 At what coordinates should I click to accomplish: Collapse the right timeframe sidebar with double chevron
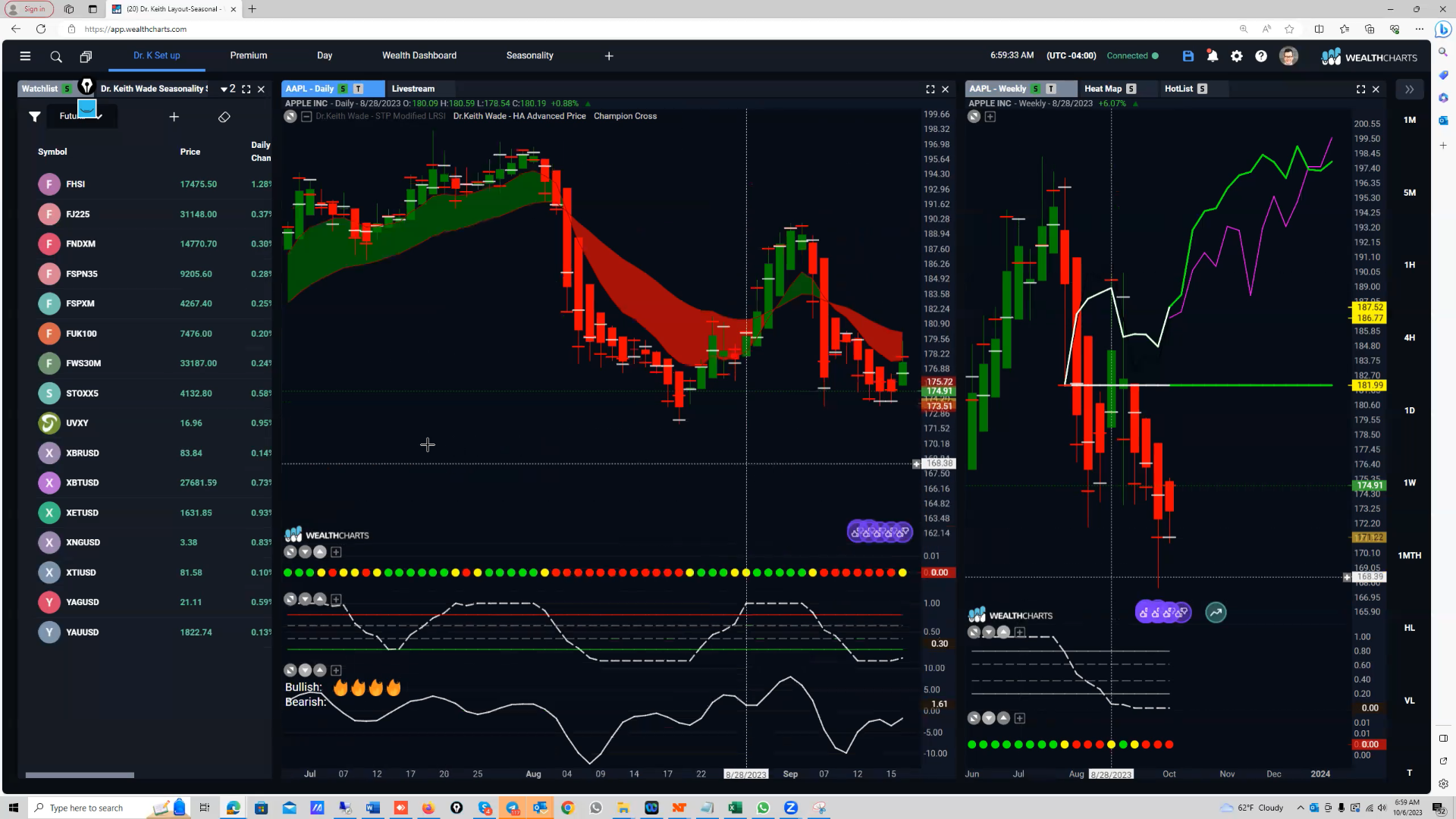click(1409, 89)
